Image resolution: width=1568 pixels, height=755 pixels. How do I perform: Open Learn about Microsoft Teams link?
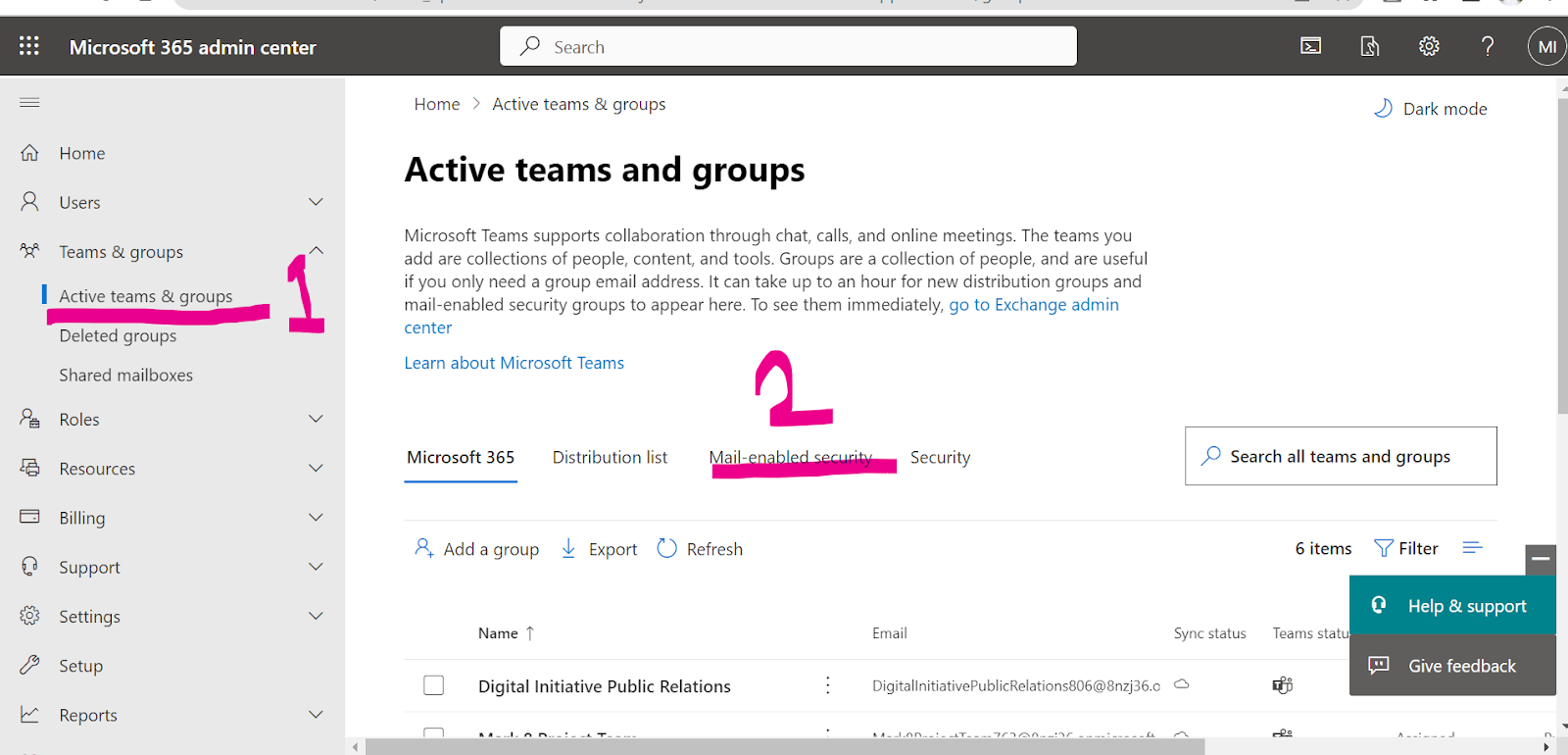(x=514, y=363)
